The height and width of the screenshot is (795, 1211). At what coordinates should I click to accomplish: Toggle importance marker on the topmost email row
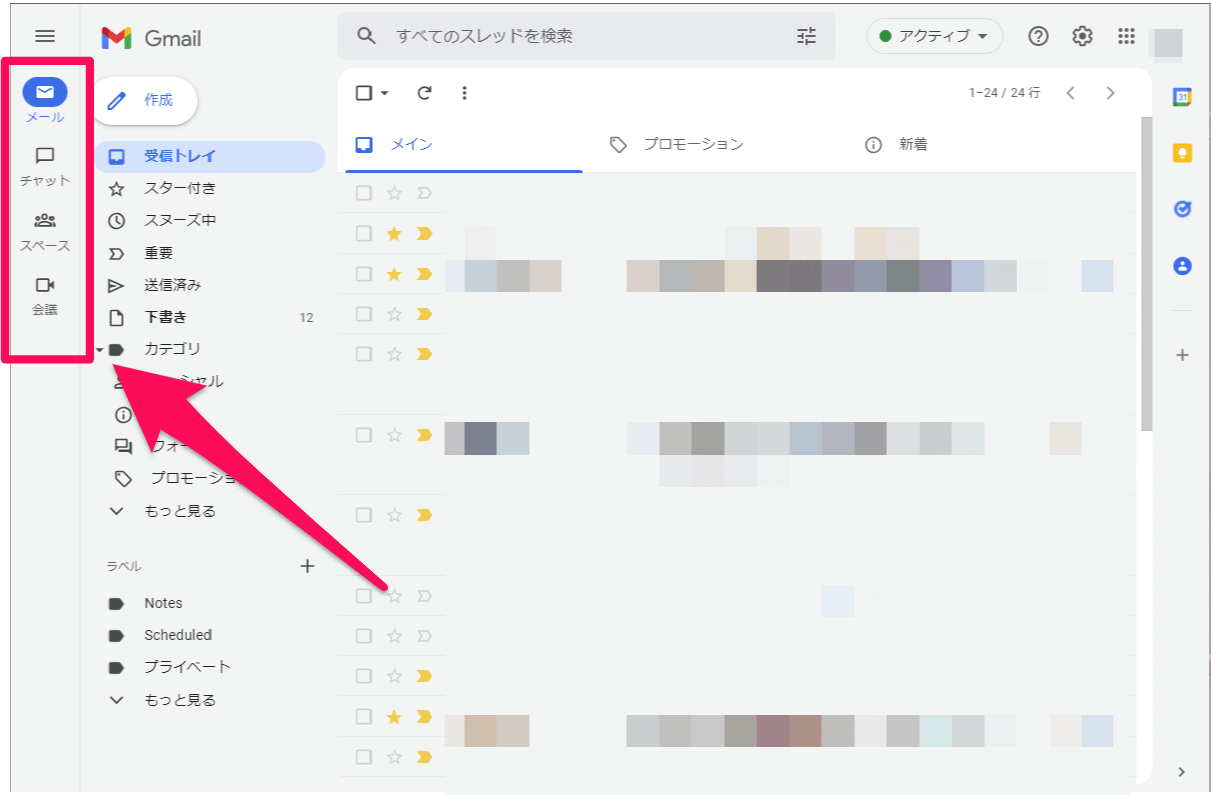423,193
